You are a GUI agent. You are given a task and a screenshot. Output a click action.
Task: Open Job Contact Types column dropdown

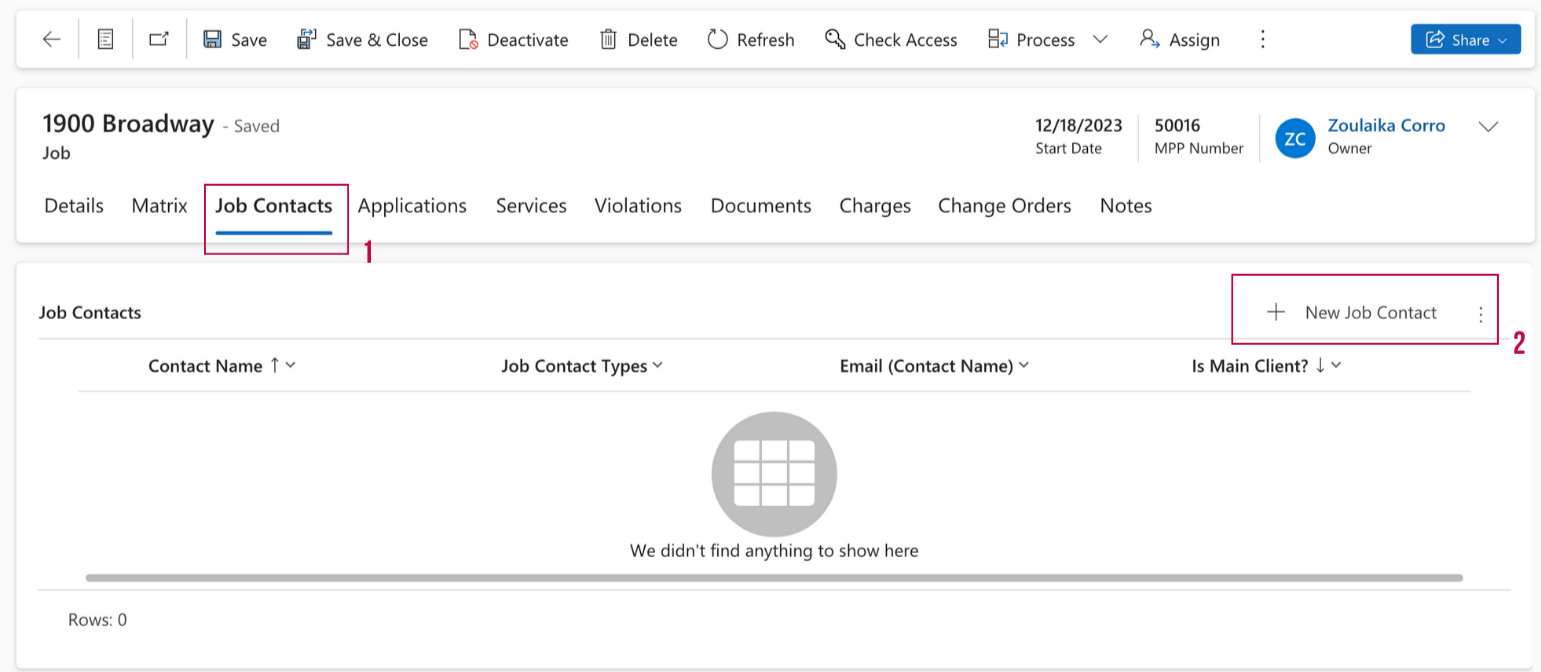[658, 366]
